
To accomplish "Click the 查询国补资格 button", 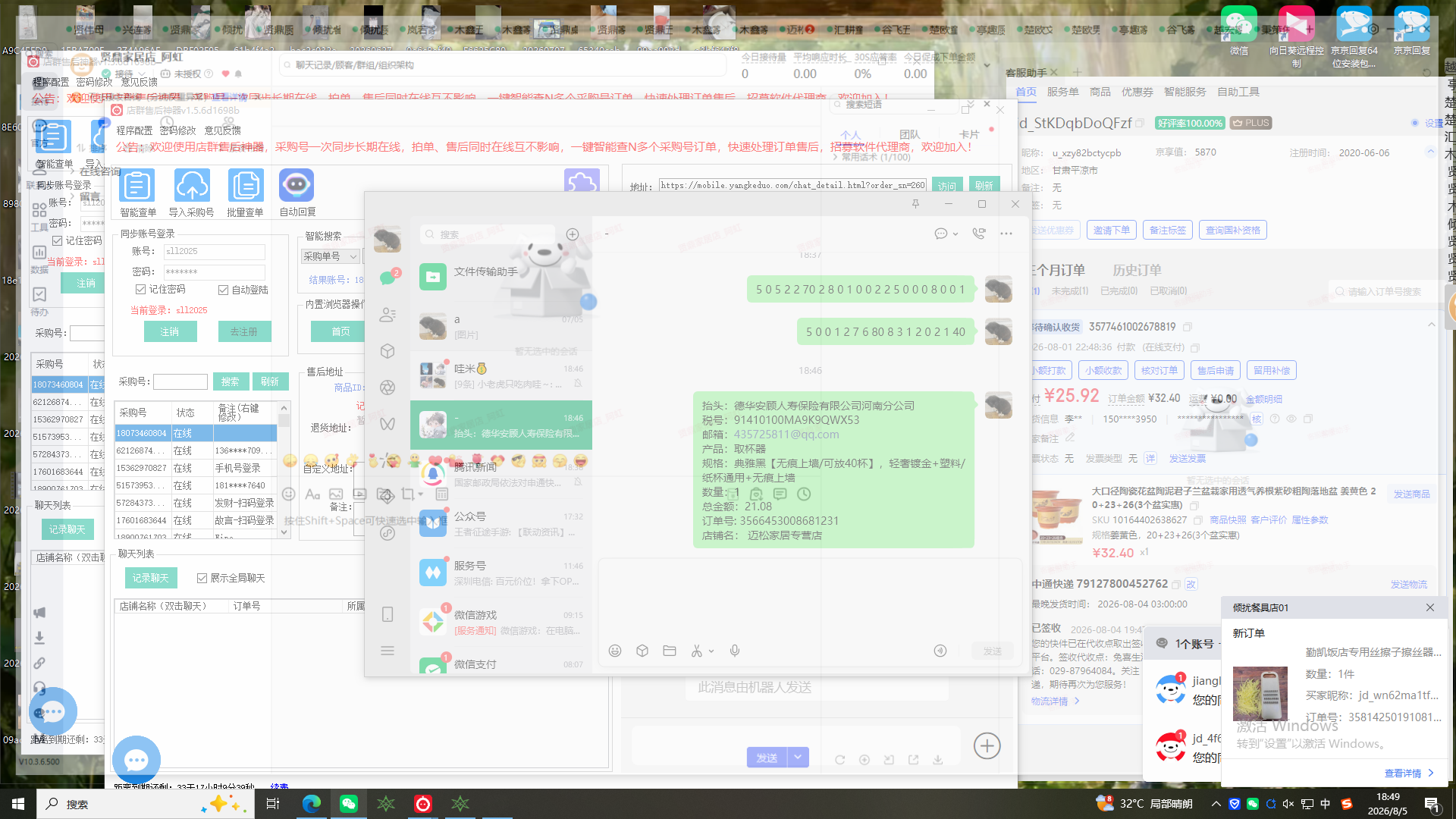I will point(1232,230).
